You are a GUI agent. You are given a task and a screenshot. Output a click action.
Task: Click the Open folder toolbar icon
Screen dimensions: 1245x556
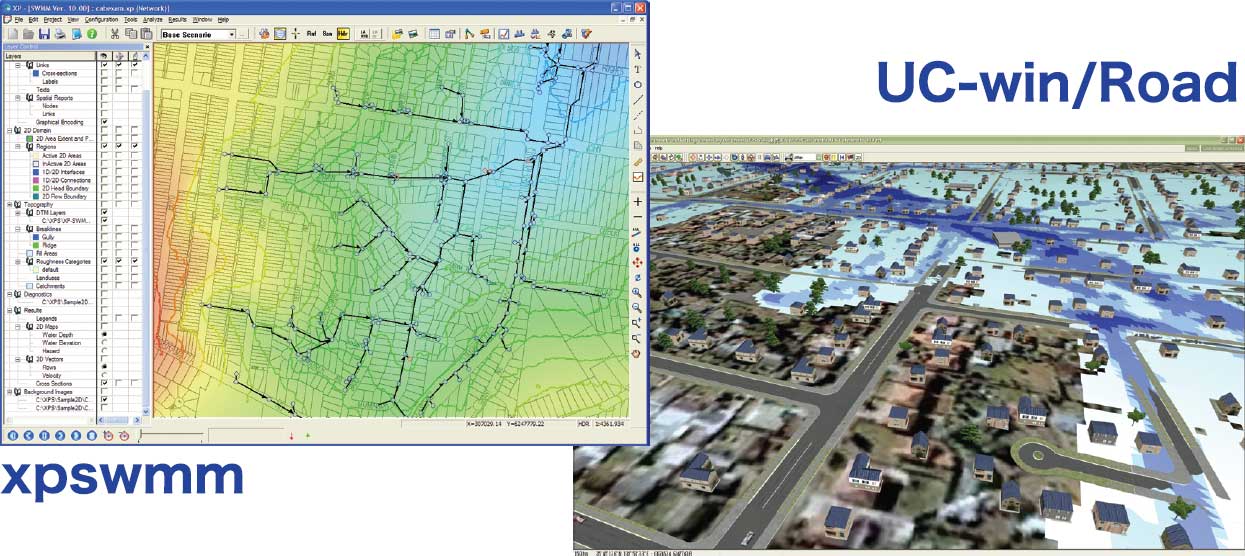(x=27, y=33)
